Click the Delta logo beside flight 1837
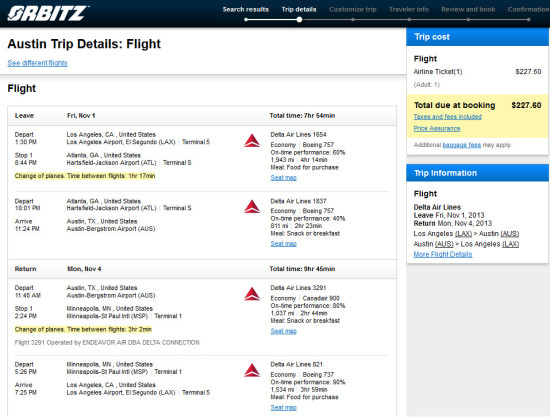Screen dimensions: 550x417 pyautogui.click(x=252, y=207)
